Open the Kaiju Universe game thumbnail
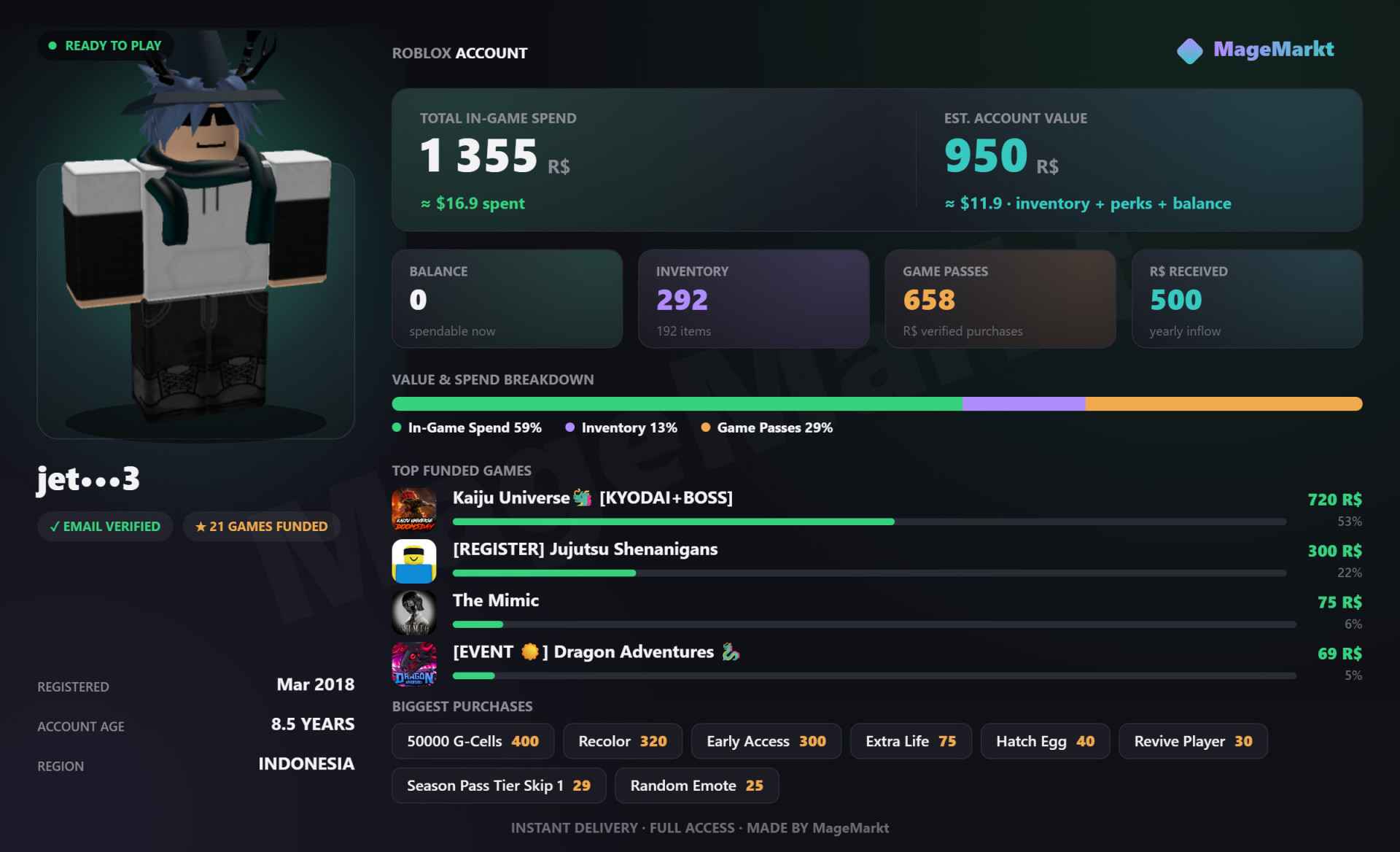Screen dimensions: 1400x852 tap(414, 510)
